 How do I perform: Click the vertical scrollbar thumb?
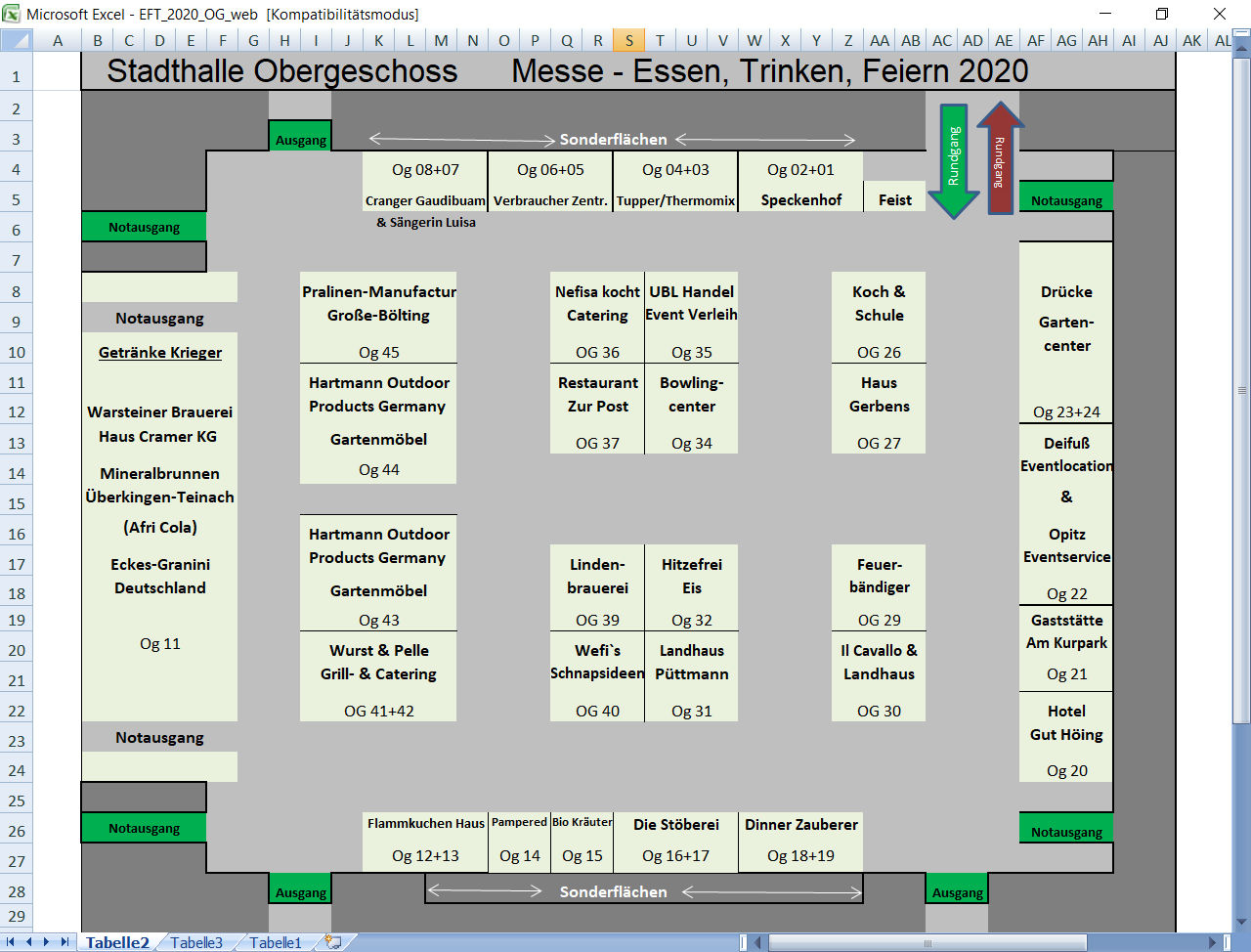pyautogui.click(x=1242, y=391)
